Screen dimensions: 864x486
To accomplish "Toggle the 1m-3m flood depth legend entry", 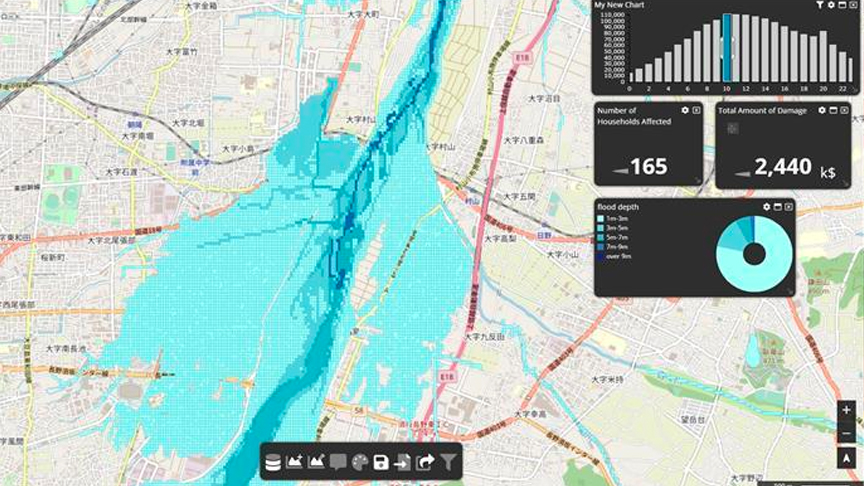I will pyautogui.click(x=612, y=219).
